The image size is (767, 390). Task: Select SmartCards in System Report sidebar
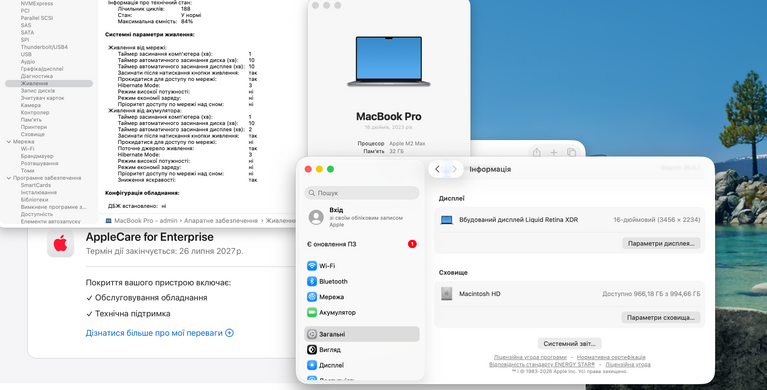tap(36, 185)
